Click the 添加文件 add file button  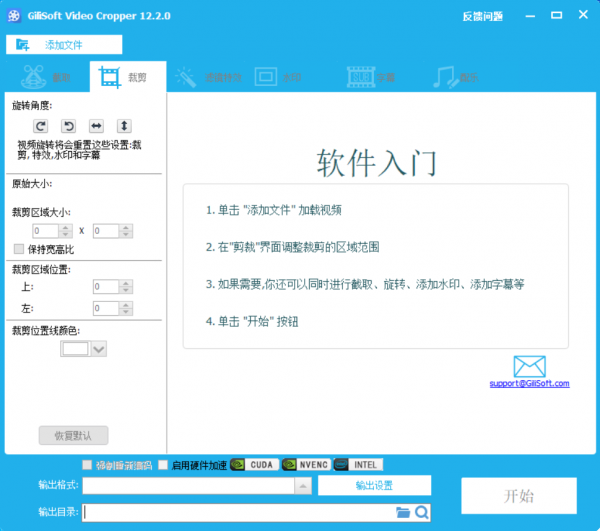(x=64, y=45)
